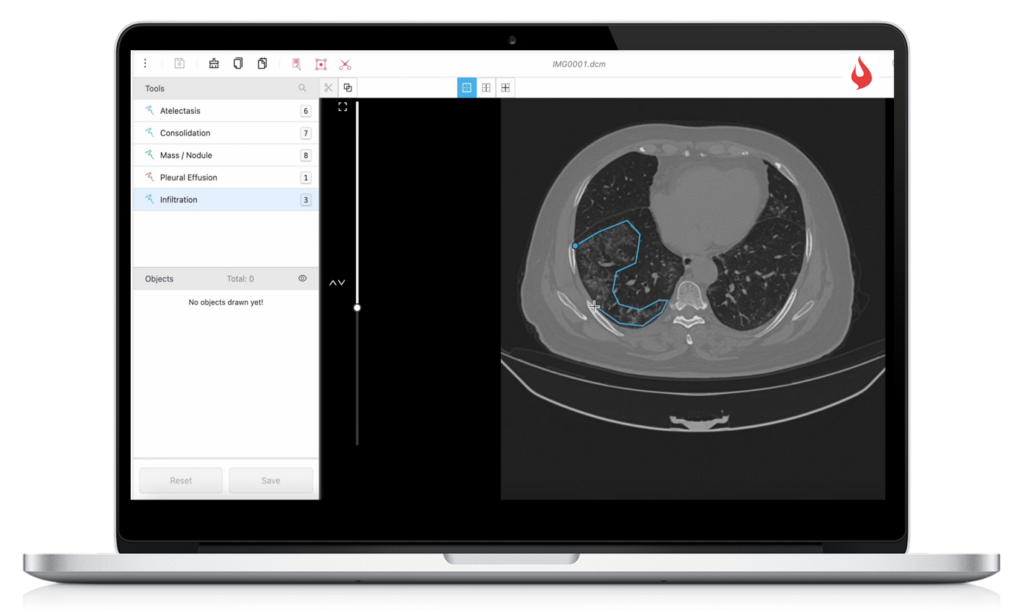Click the fullscreen expand icon on the viewer
Screen dimensions: 1024x614
click(342, 104)
